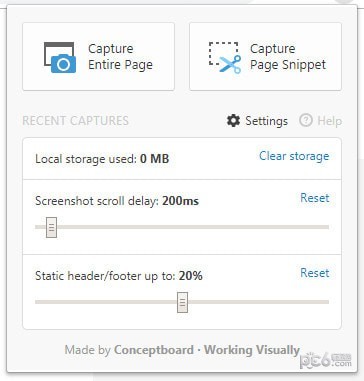Viewport: 364px width, 381px height.
Task: Start Capture Entire Page
Action: coord(98,57)
